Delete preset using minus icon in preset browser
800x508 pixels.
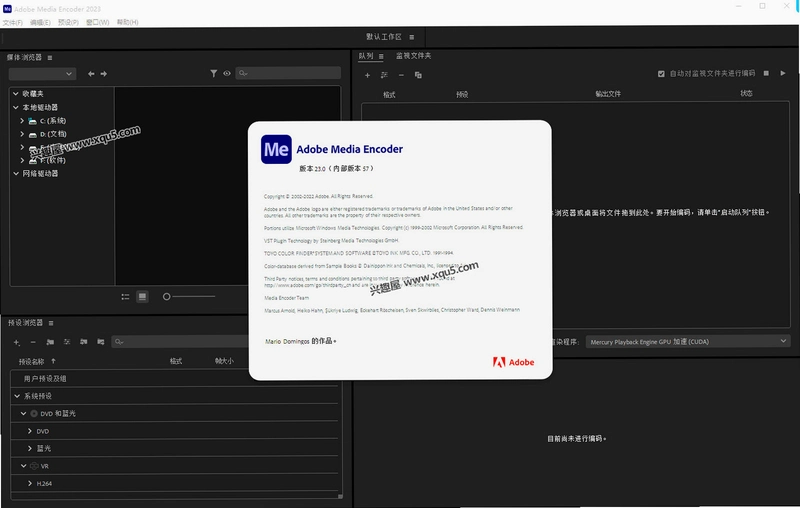(33, 342)
